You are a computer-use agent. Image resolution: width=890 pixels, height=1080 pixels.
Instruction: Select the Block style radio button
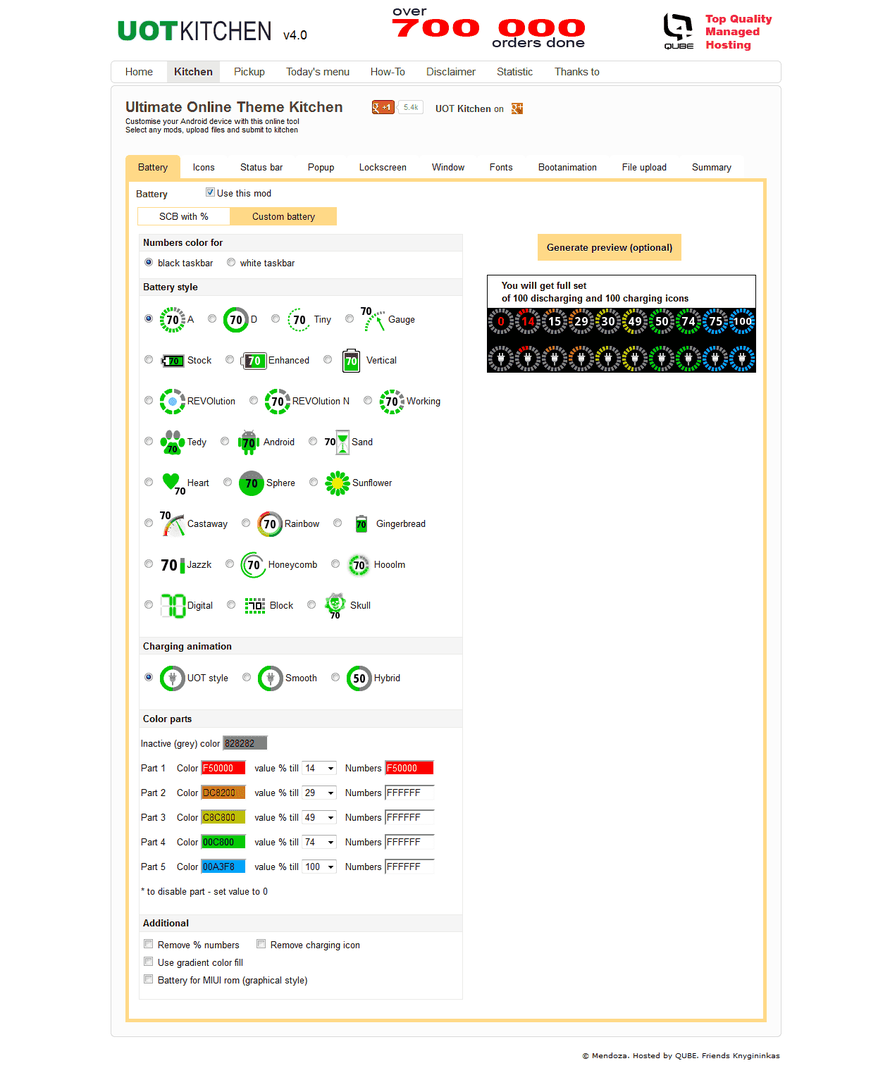click(x=231, y=605)
